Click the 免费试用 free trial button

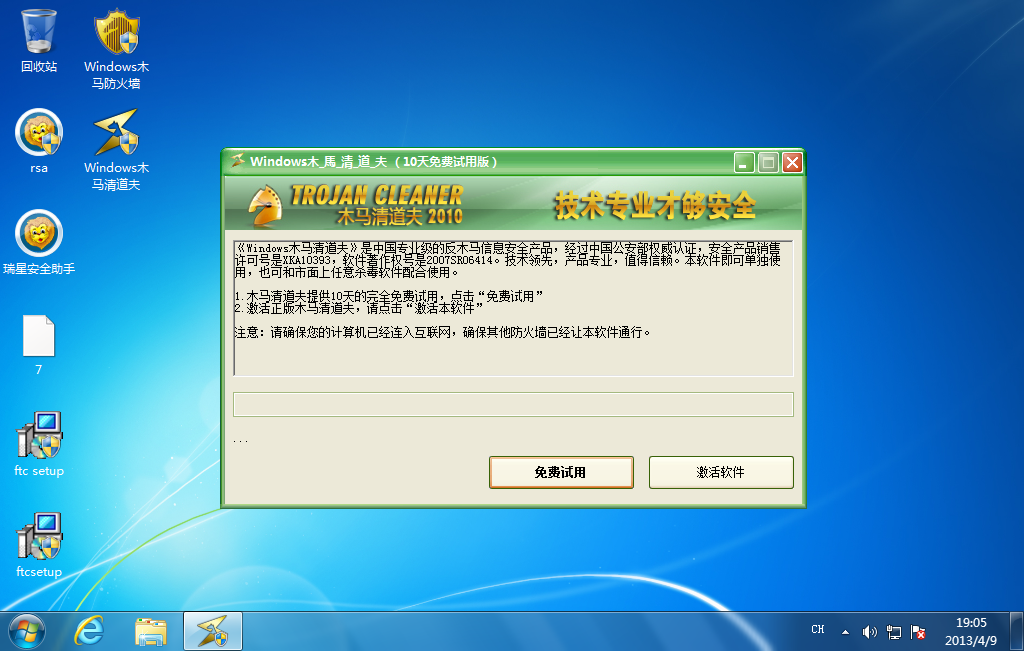click(x=561, y=472)
